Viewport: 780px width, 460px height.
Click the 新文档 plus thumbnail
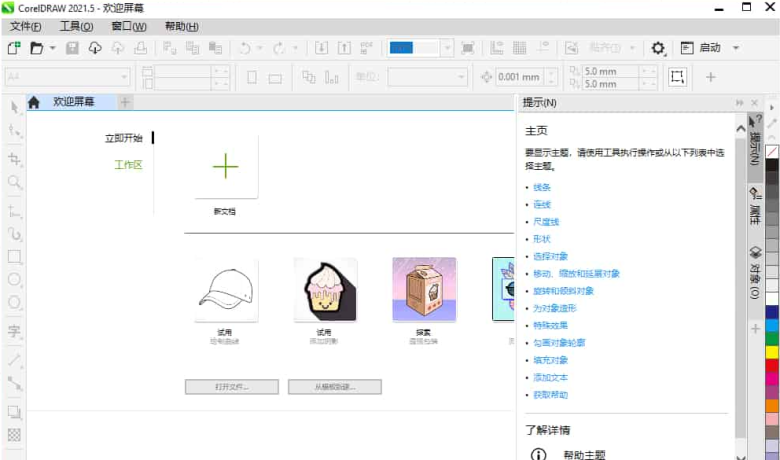tap(226, 167)
